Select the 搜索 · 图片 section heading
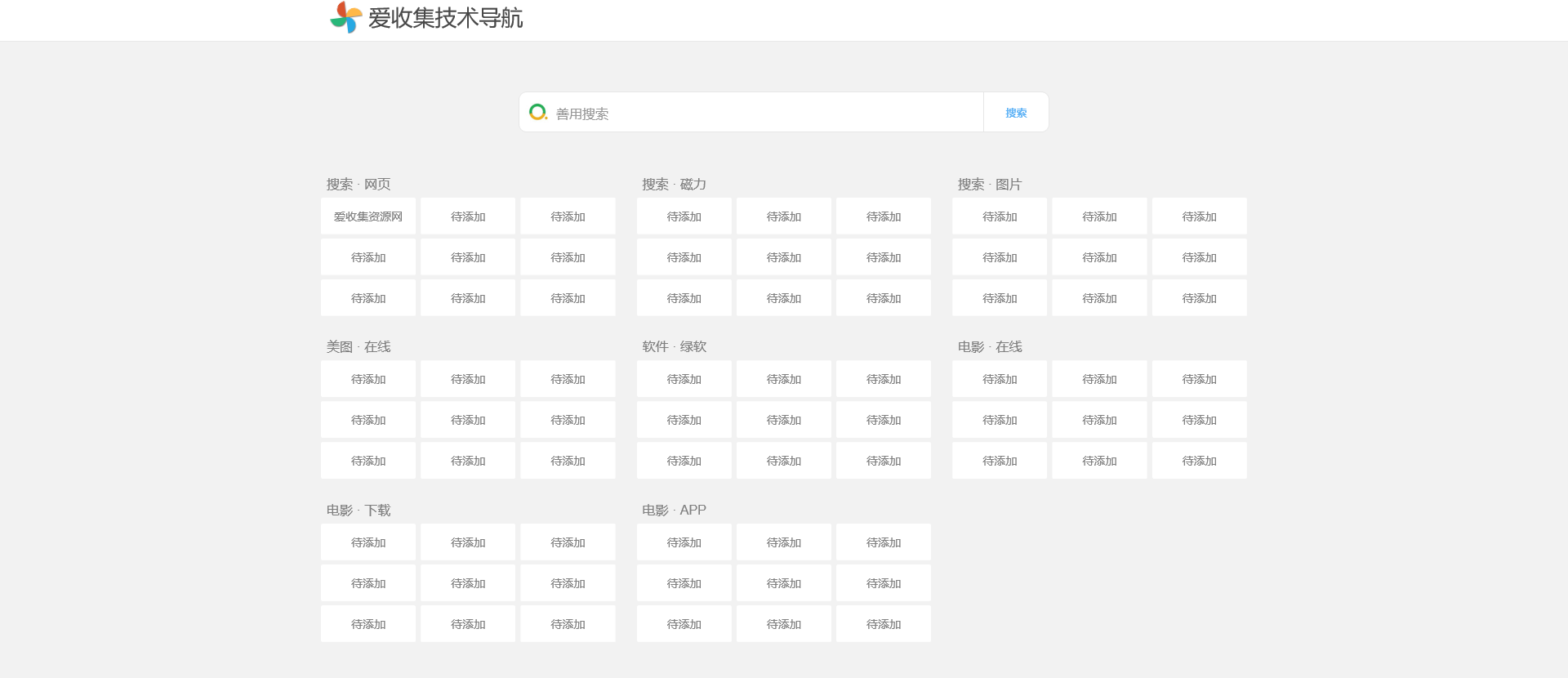1568x678 pixels. tap(989, 185)
